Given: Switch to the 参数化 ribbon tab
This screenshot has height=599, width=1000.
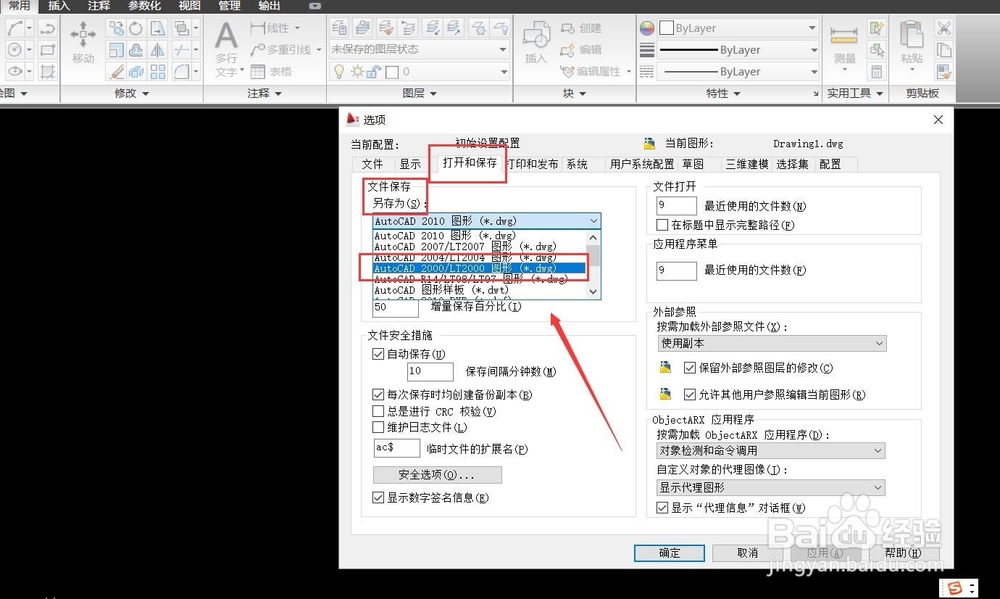Looking at the screenshot, I should point(144,6).
